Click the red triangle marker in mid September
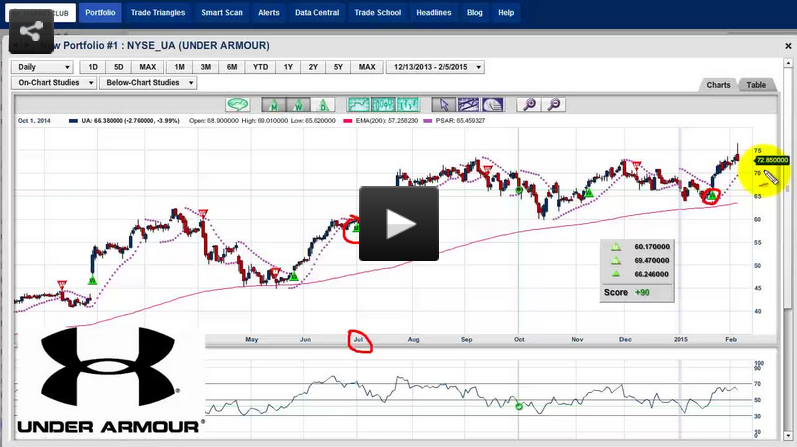797x447 pixels. coord(487,169)
